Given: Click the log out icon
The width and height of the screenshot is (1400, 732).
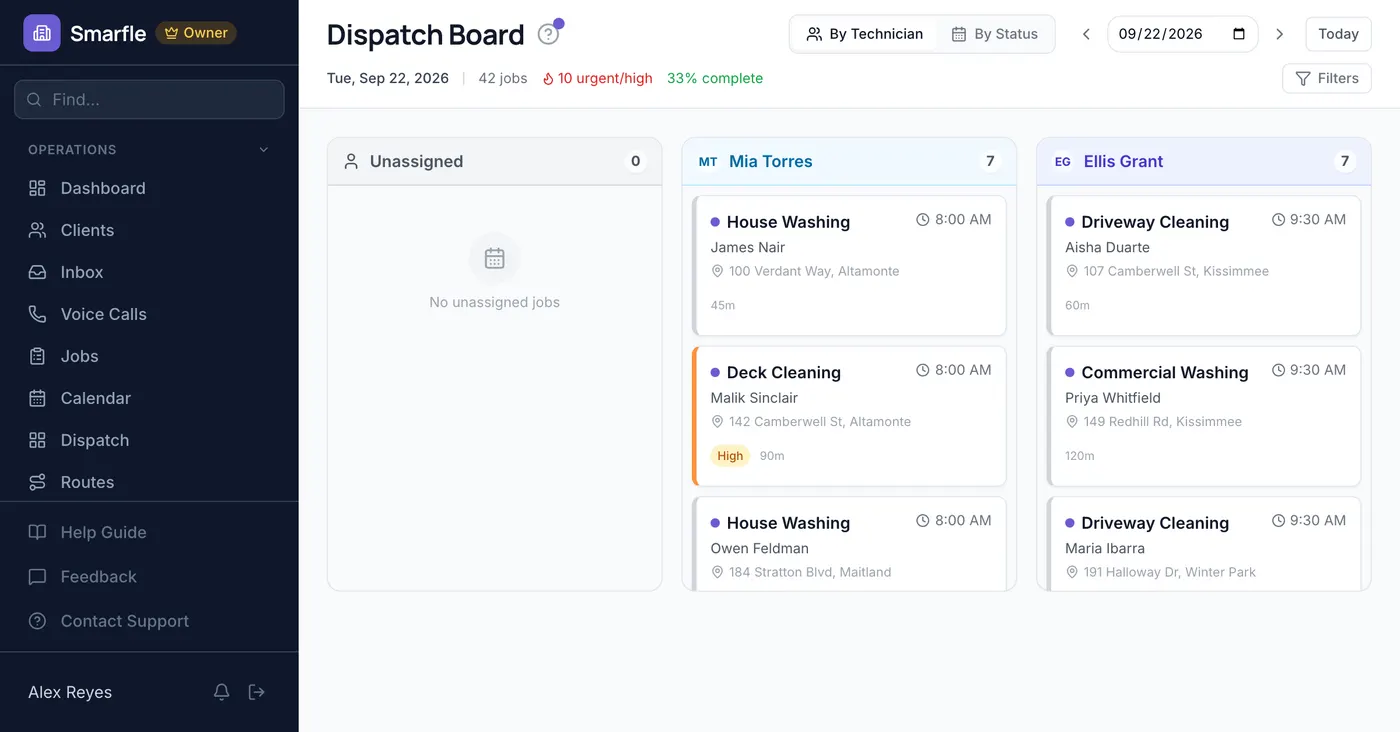Looking at the screenshot, I should point(257,692).
